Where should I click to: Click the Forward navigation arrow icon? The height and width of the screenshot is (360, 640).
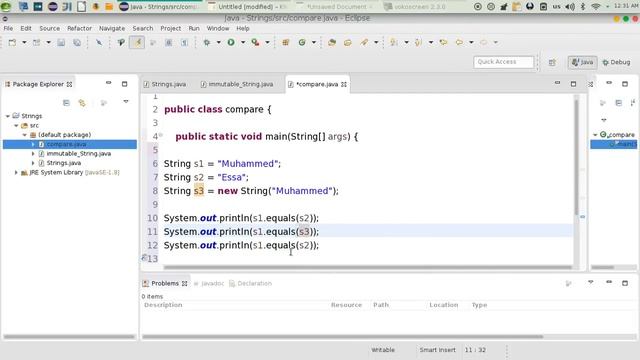click(484, 42)
